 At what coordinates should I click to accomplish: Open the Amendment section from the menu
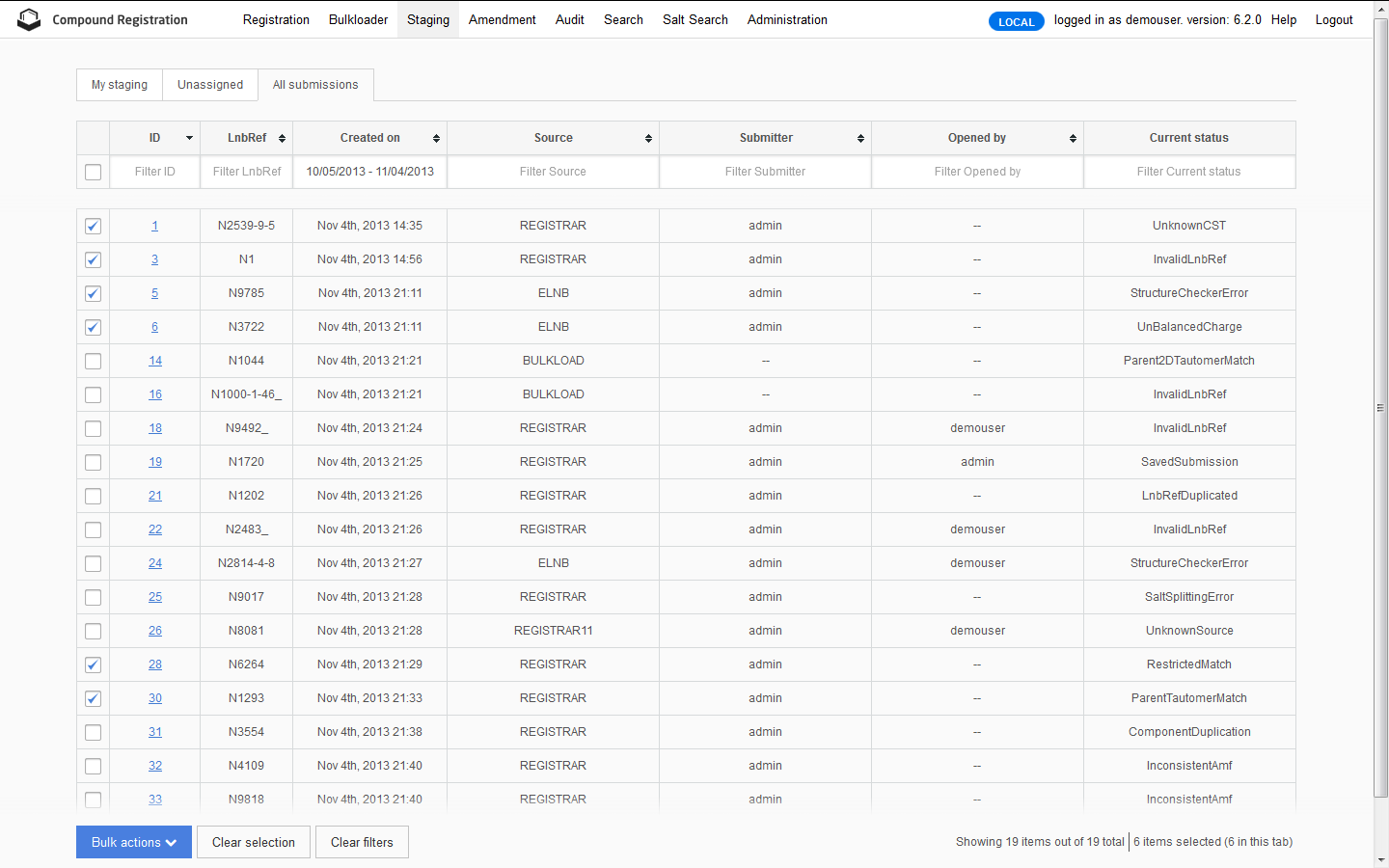[x=502, y=19]
